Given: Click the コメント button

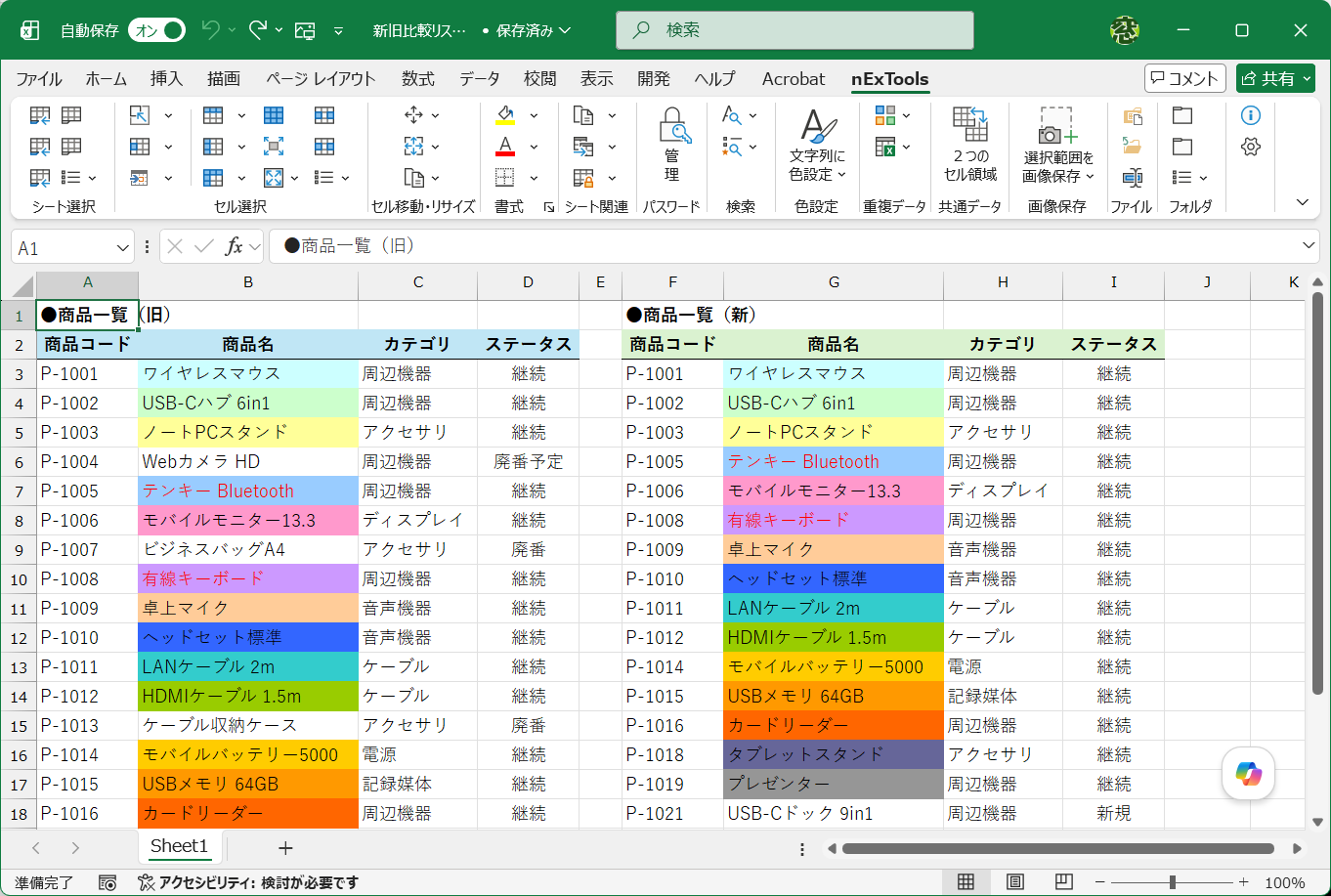Looking at the screenshot, I should coord(1185,78).
